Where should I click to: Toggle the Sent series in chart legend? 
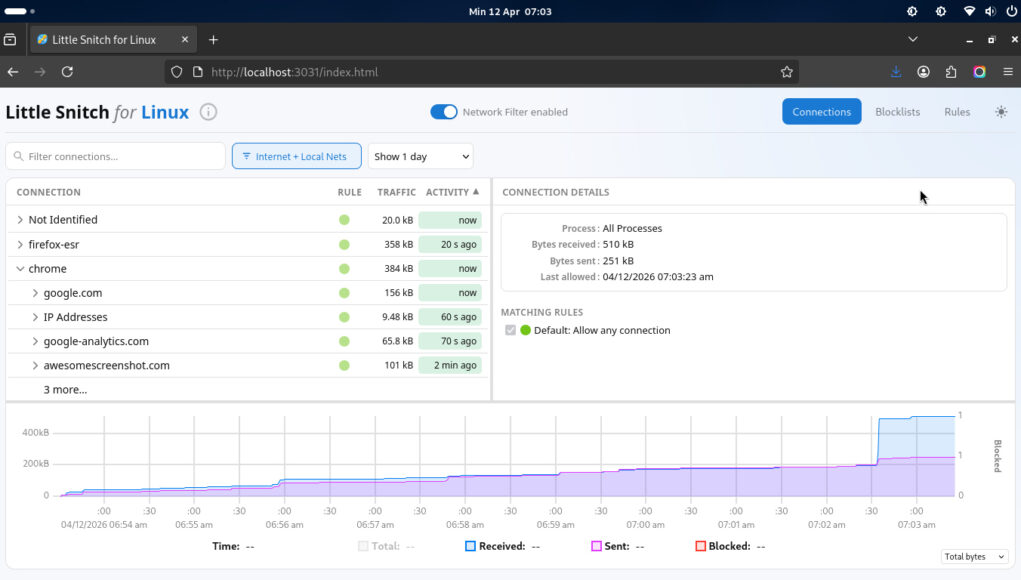click(x=596, y=546)
